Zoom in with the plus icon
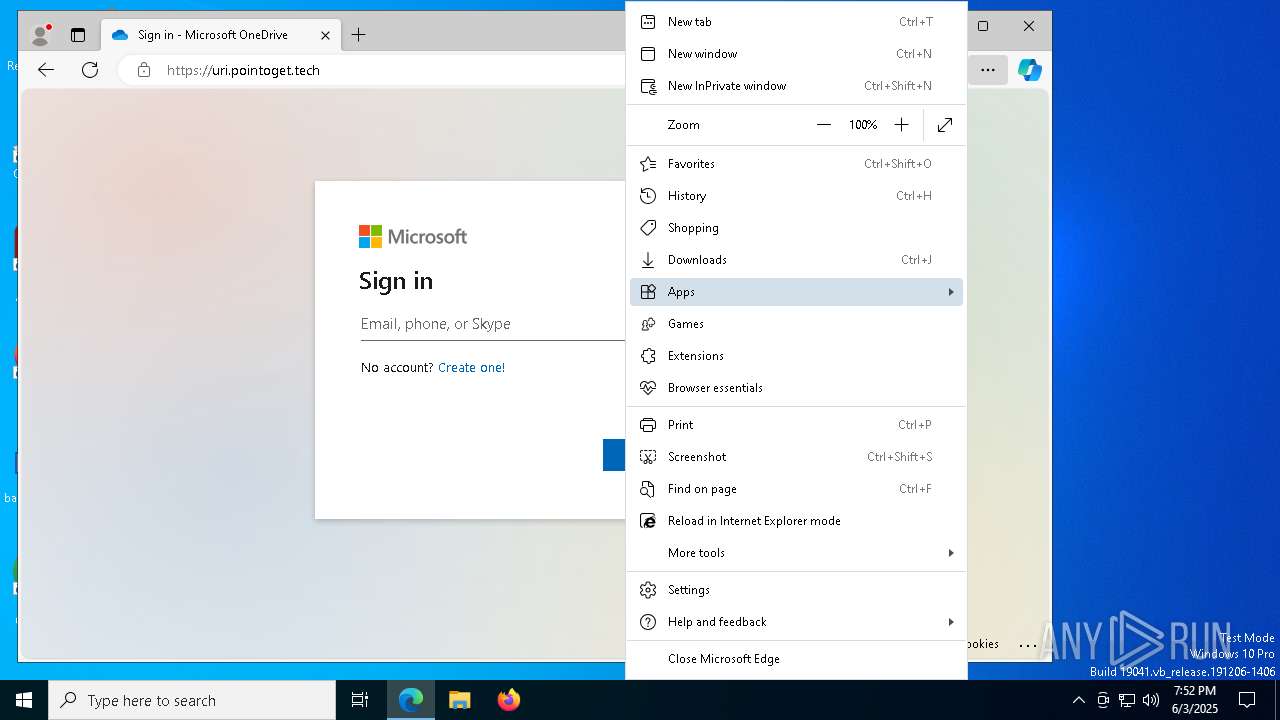Image resolution: width=1280 pixels, height=720 pixels. tap(901, 125)
